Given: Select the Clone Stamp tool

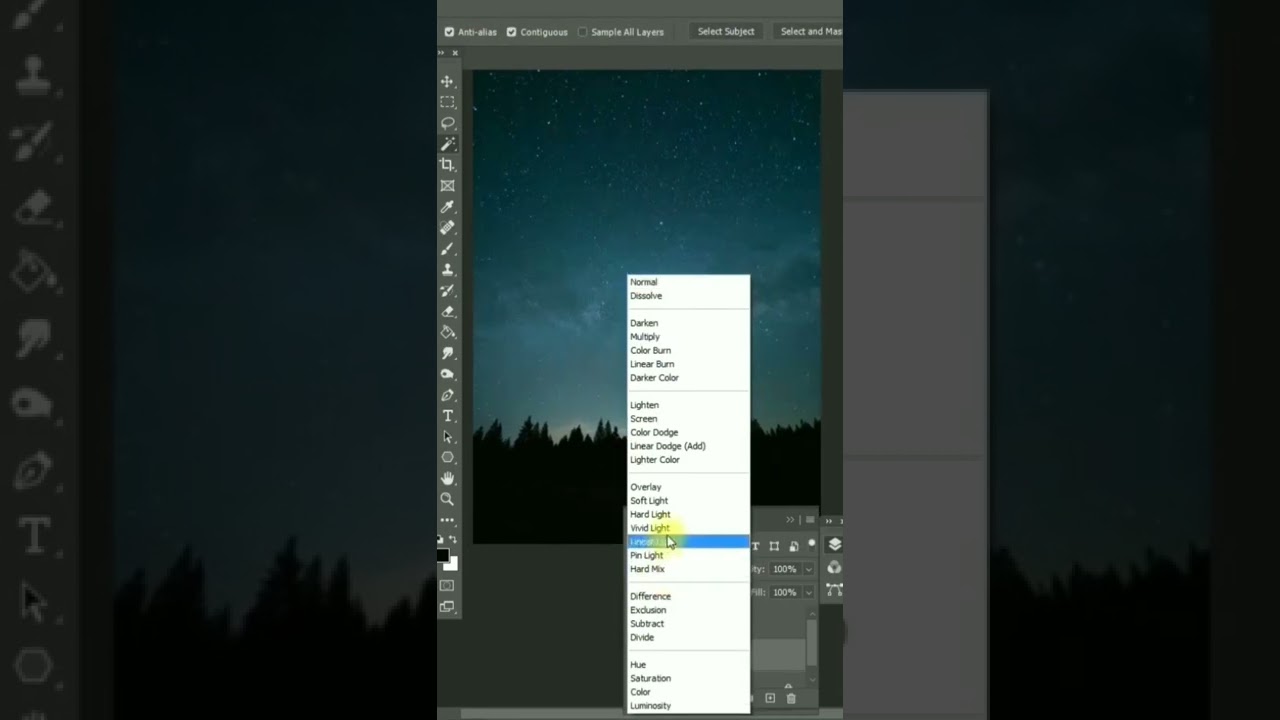Looking at the screenshot, I should (x=447, y=270).
